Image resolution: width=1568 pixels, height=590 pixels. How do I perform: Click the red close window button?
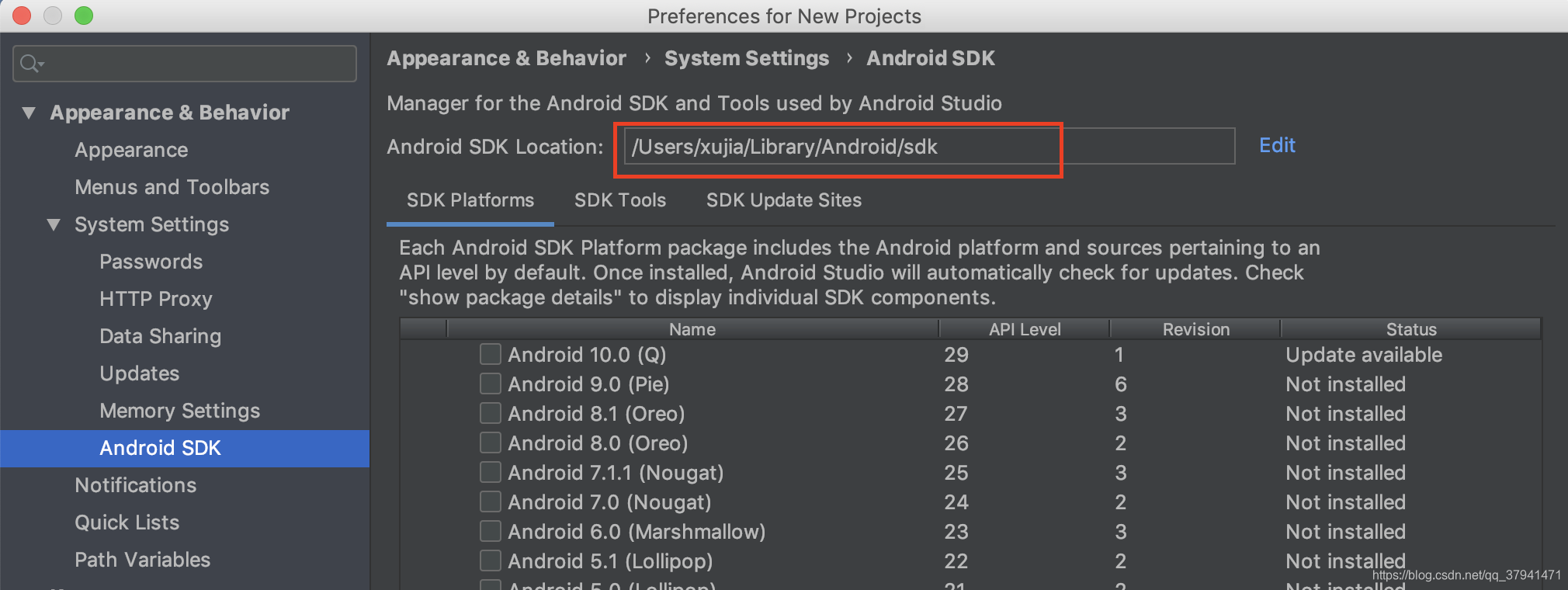click(22, 16)
